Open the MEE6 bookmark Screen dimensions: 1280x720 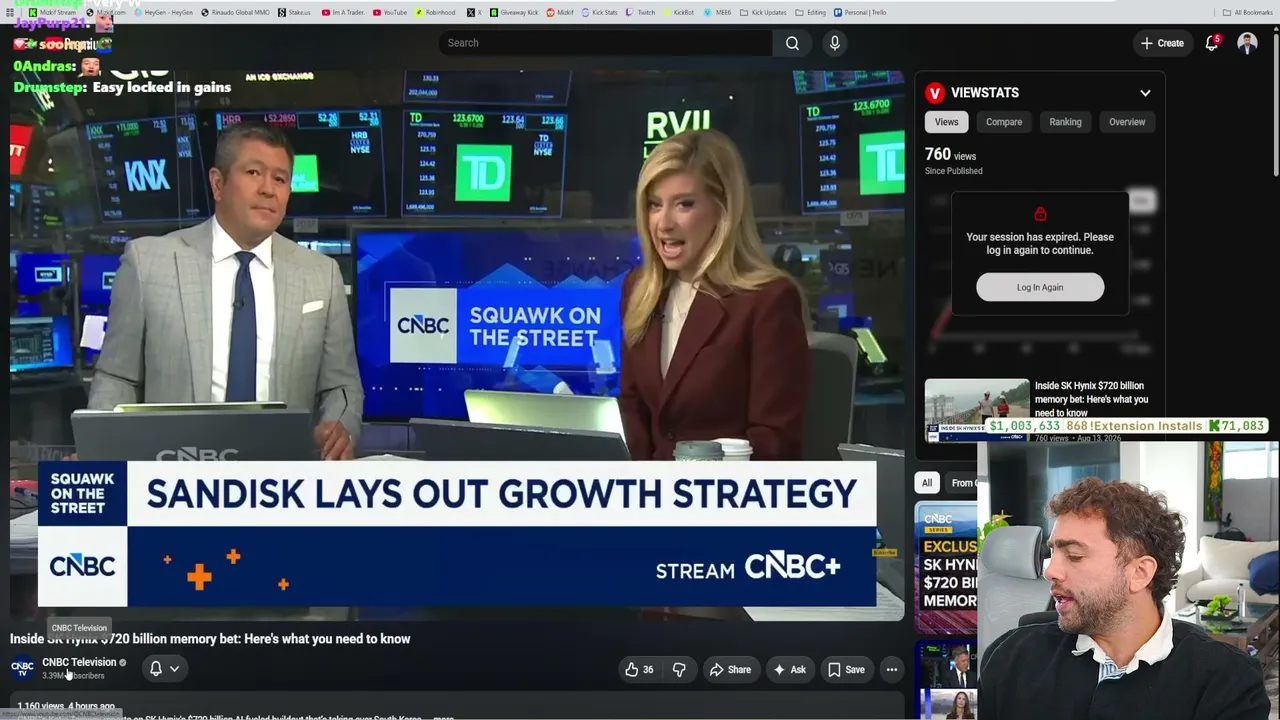[x=716, y=12]
